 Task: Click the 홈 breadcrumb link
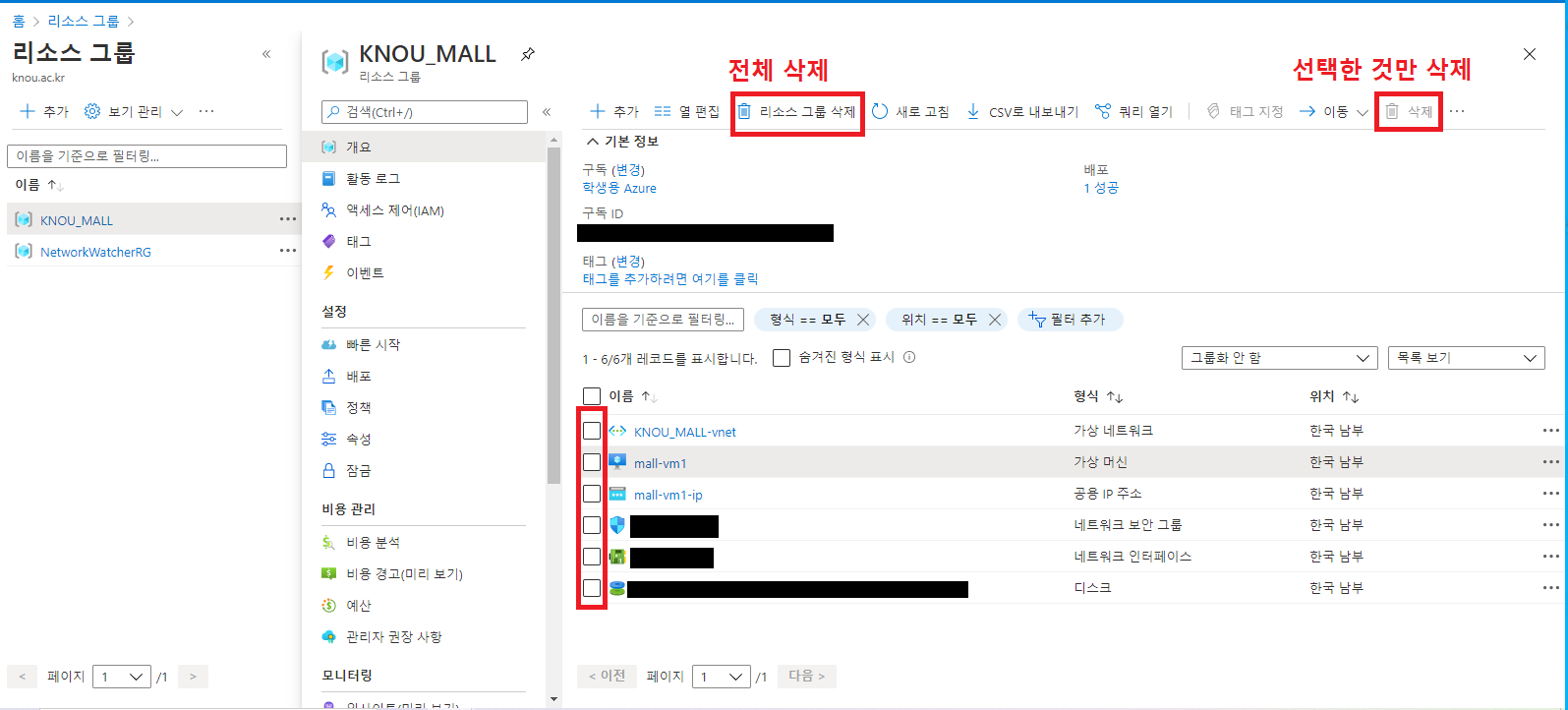point(19,21)
